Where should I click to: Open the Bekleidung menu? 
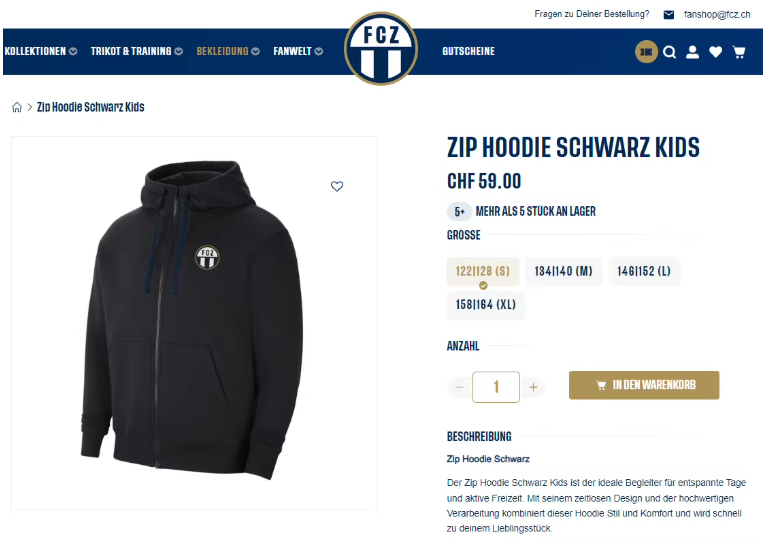point(228,51)
